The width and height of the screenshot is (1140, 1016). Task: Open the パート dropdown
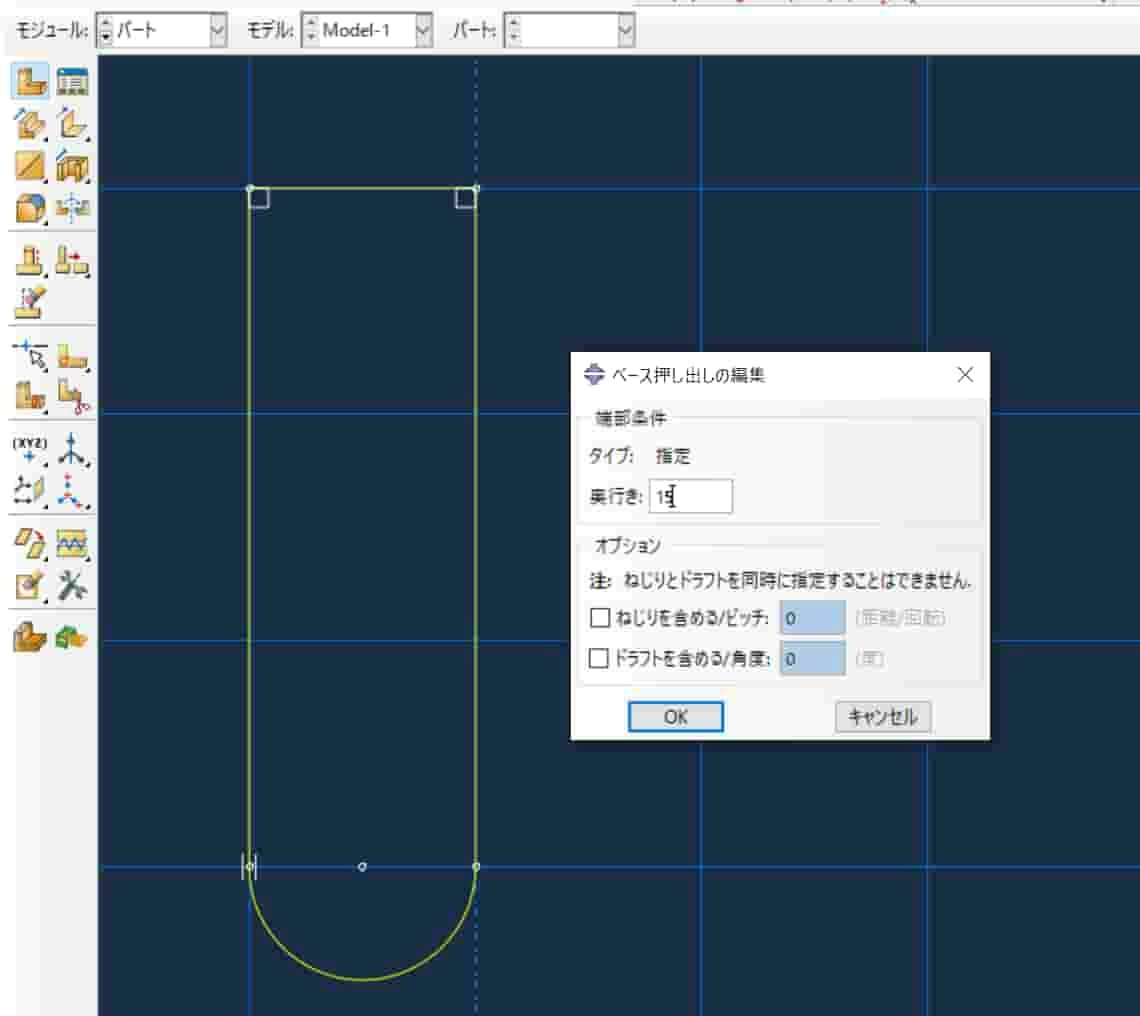(x=625, y=31)
